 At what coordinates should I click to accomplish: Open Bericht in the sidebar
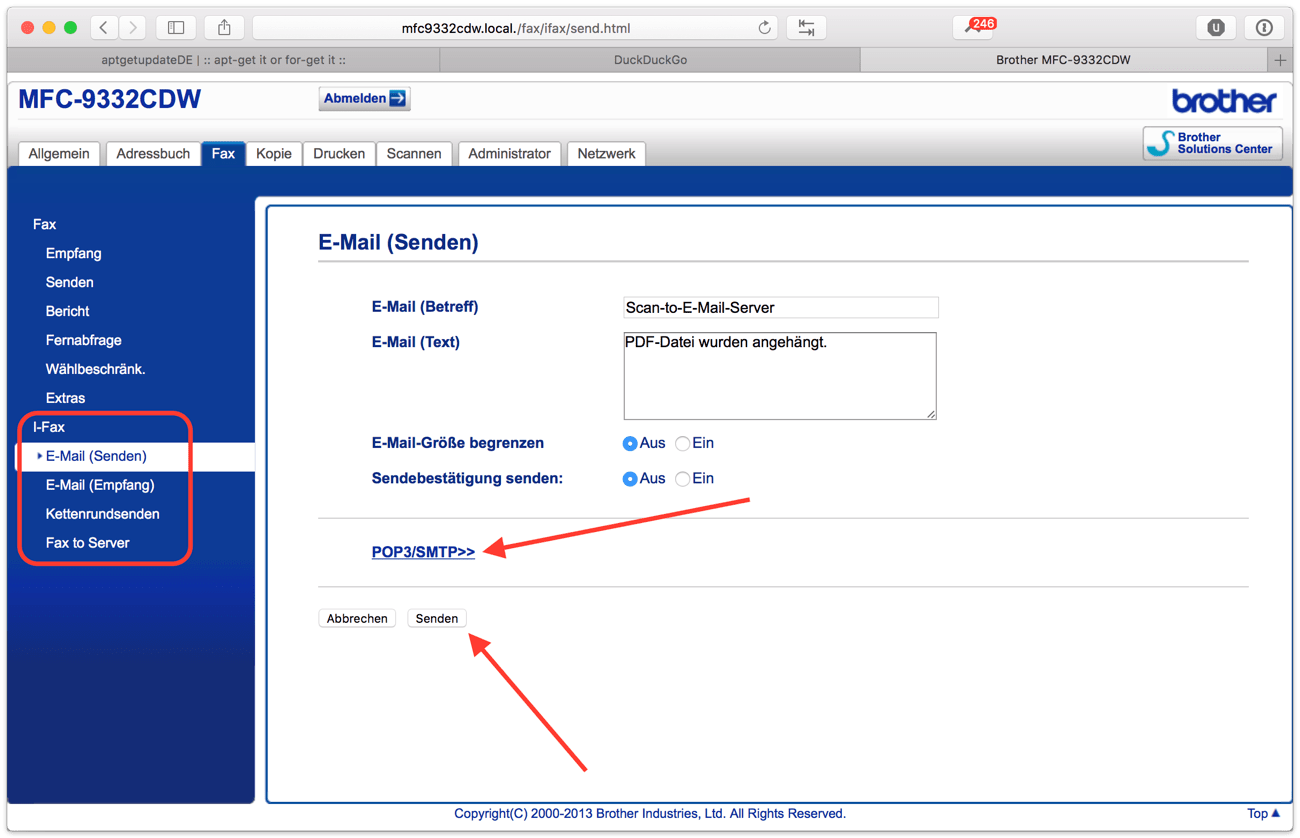67,312
